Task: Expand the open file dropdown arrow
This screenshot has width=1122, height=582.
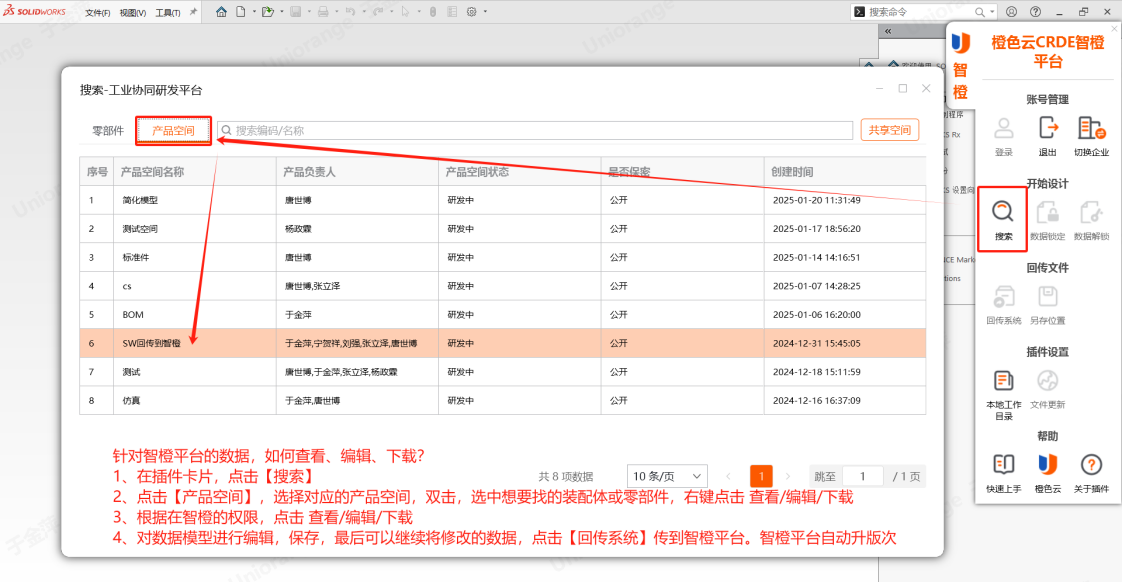Action: click(281, 11)
